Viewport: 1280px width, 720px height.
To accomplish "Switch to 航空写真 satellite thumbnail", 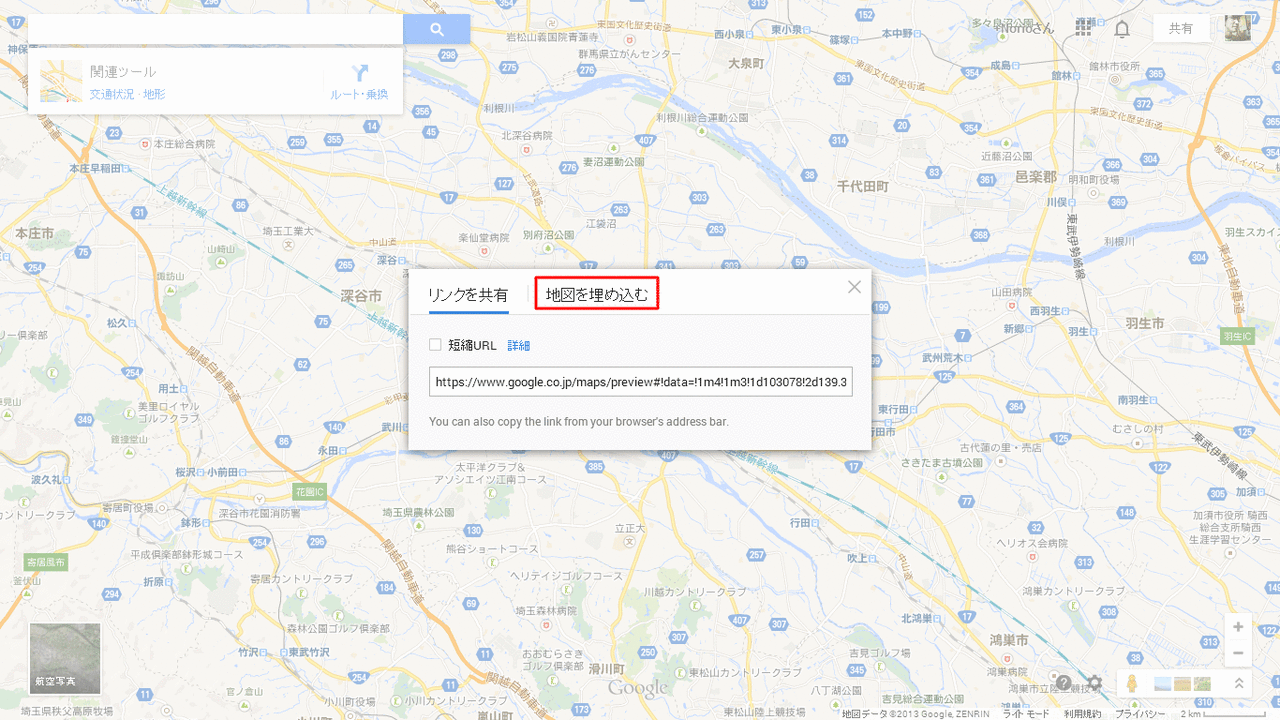I will pyautogui.click(x=65, y=659).
